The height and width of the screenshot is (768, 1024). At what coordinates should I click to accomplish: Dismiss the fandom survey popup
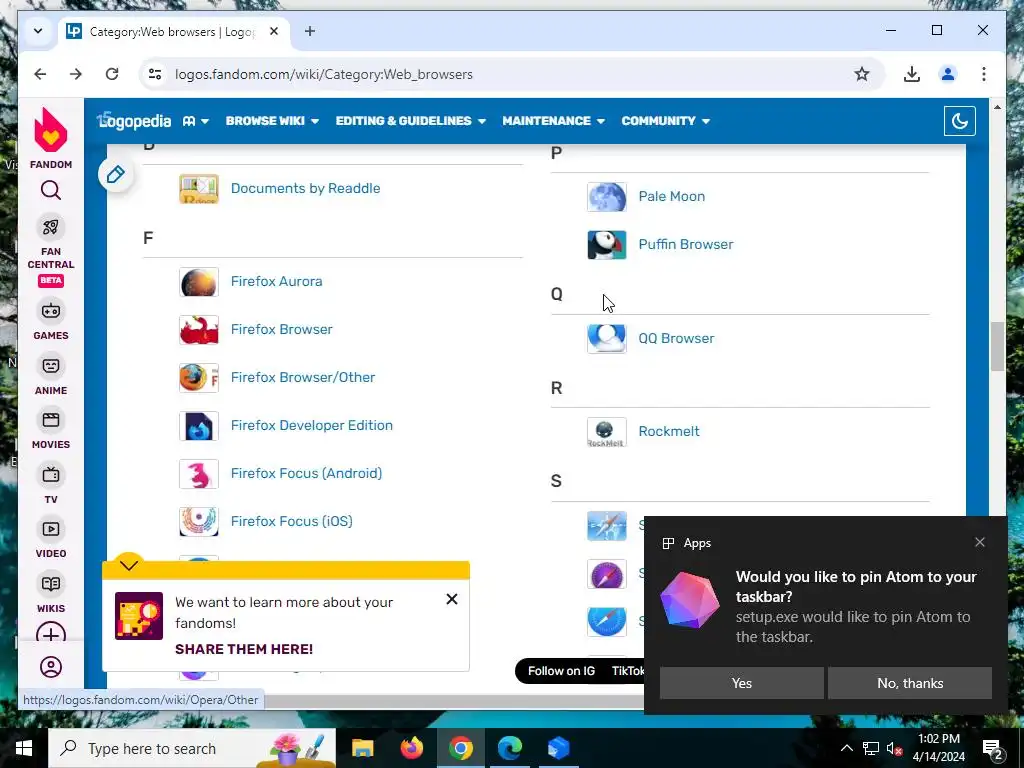(451, 599)
